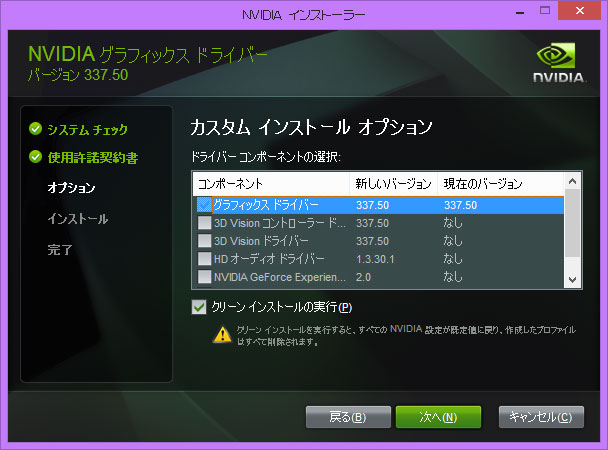This screenshot has width=608, height=450.
Task: Click the NVIDIA logo icon
Action: pyautogui.click(x=558, y=63)
